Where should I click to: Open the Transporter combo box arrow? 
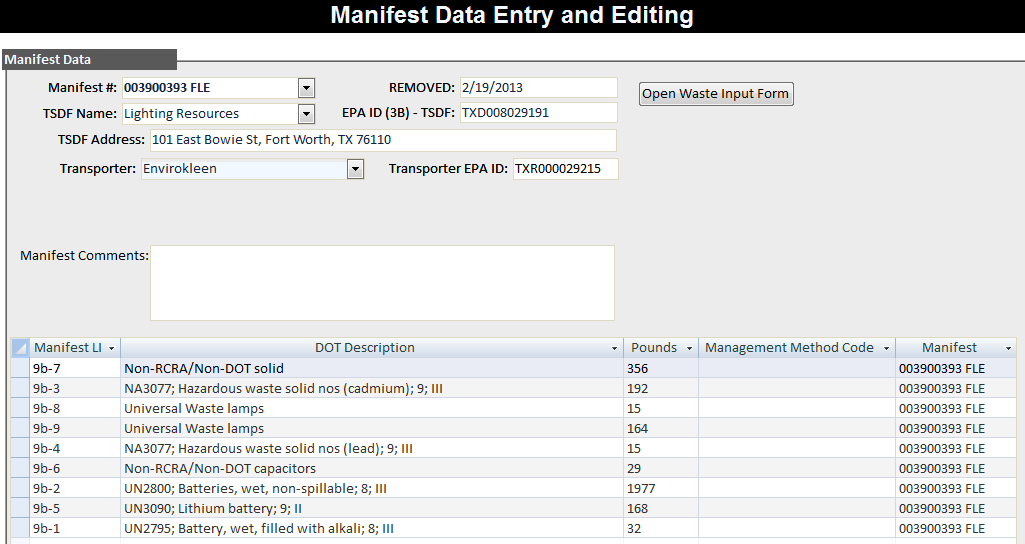(355, 169)
